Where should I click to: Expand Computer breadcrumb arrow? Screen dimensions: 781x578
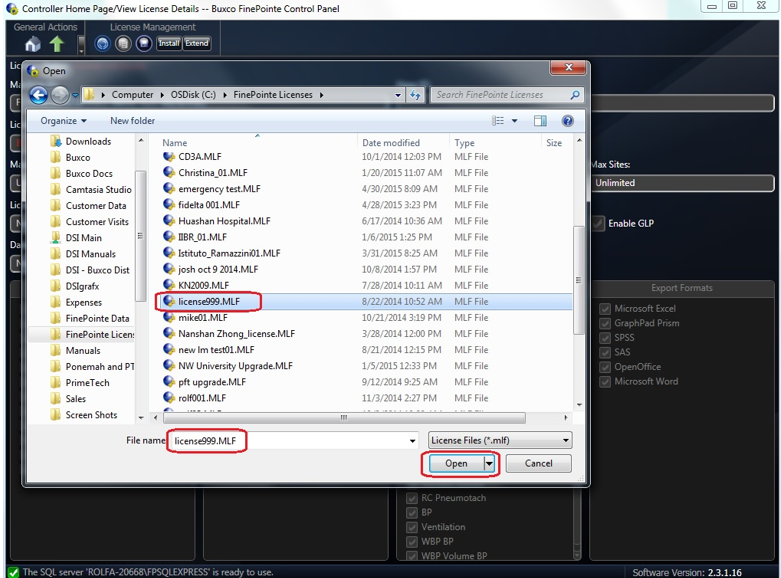(162, 95)
